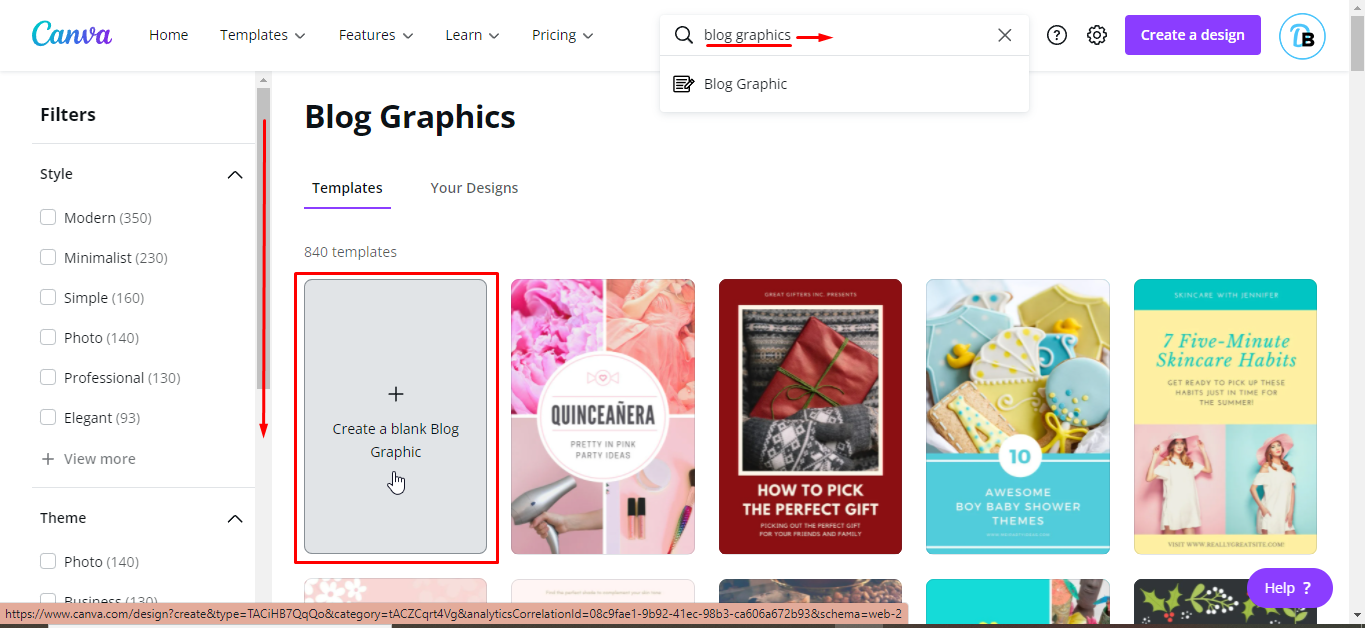Screen dimensions: 1365x628
Task: Open the help question mark icon in header
Action: pyautogui.click(x=1057, y=35)
